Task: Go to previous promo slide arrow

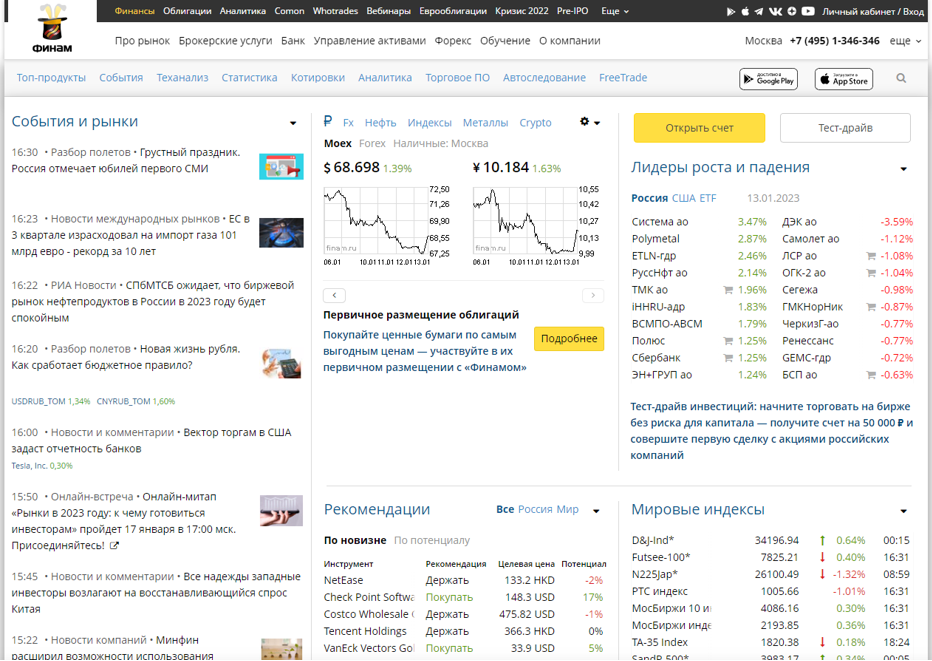Action: [x=334, y=295]
